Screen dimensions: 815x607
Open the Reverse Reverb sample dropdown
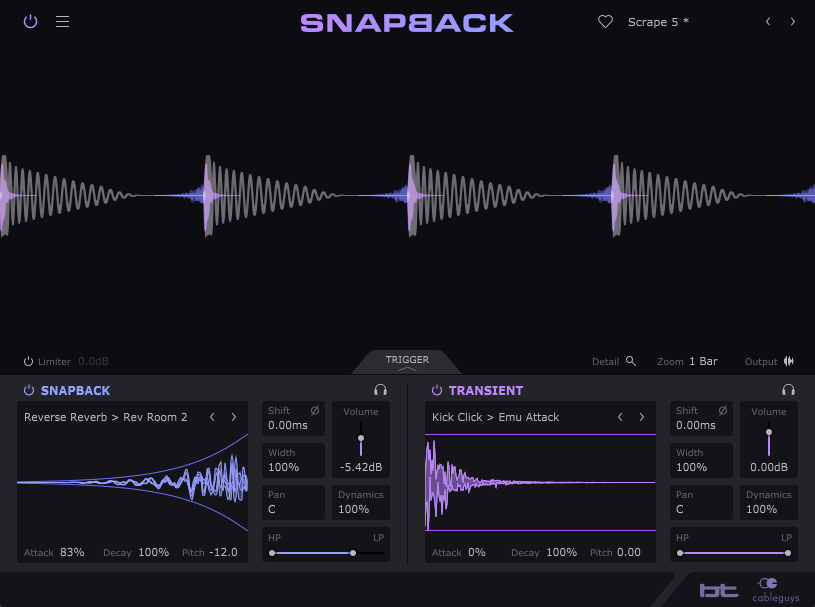coord(106,417)
